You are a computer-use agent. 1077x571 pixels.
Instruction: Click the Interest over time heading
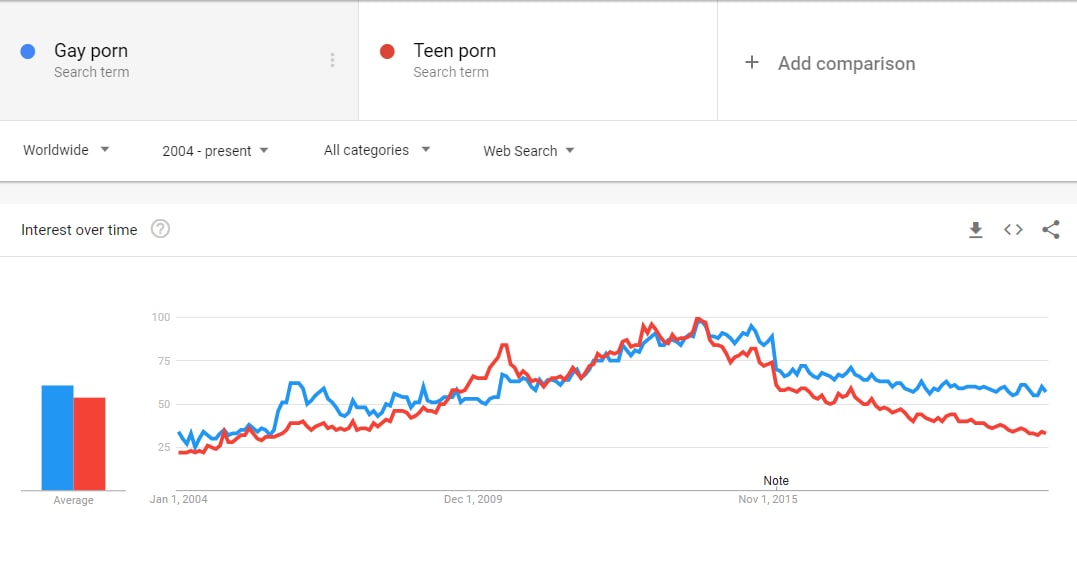(79, 229)
